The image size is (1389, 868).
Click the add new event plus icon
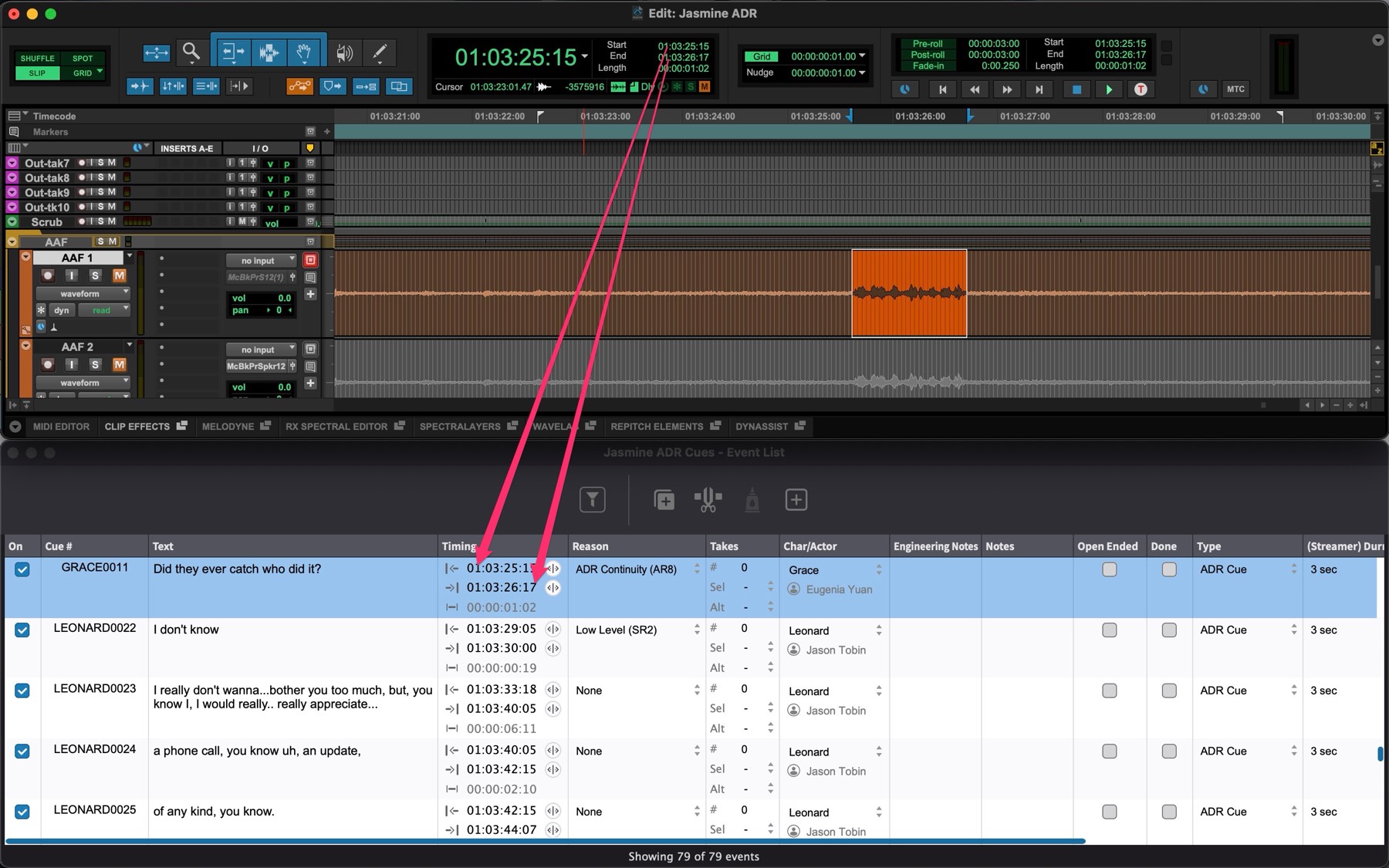(x=796, y=500)
